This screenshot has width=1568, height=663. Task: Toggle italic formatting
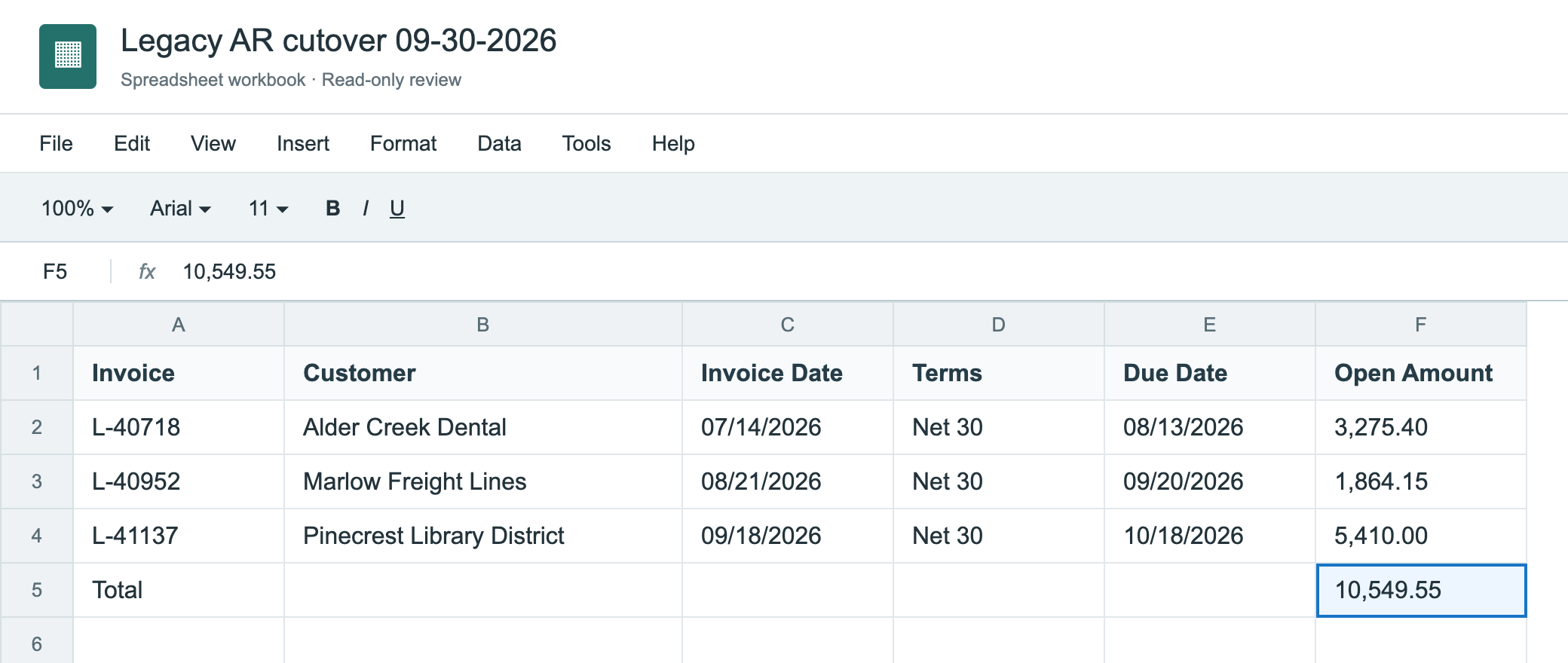(366, 208)
